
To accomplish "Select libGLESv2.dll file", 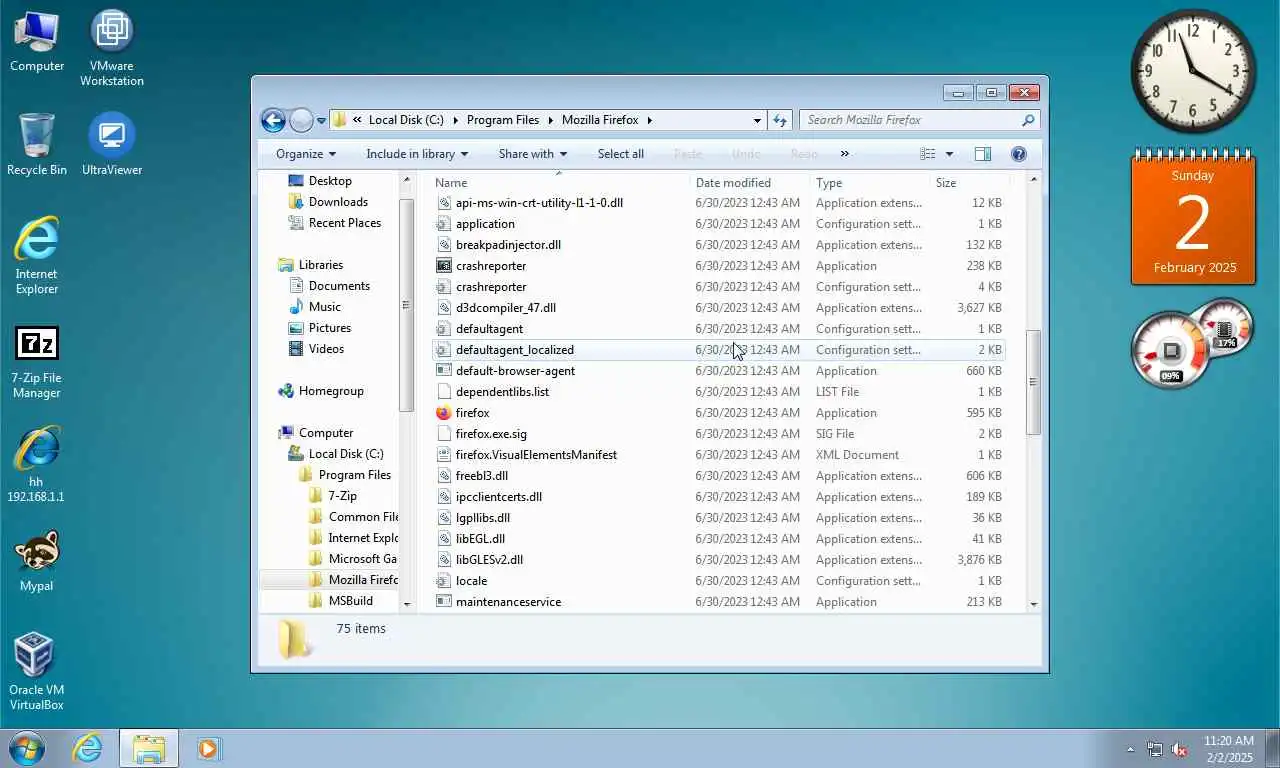I will 718,560.
